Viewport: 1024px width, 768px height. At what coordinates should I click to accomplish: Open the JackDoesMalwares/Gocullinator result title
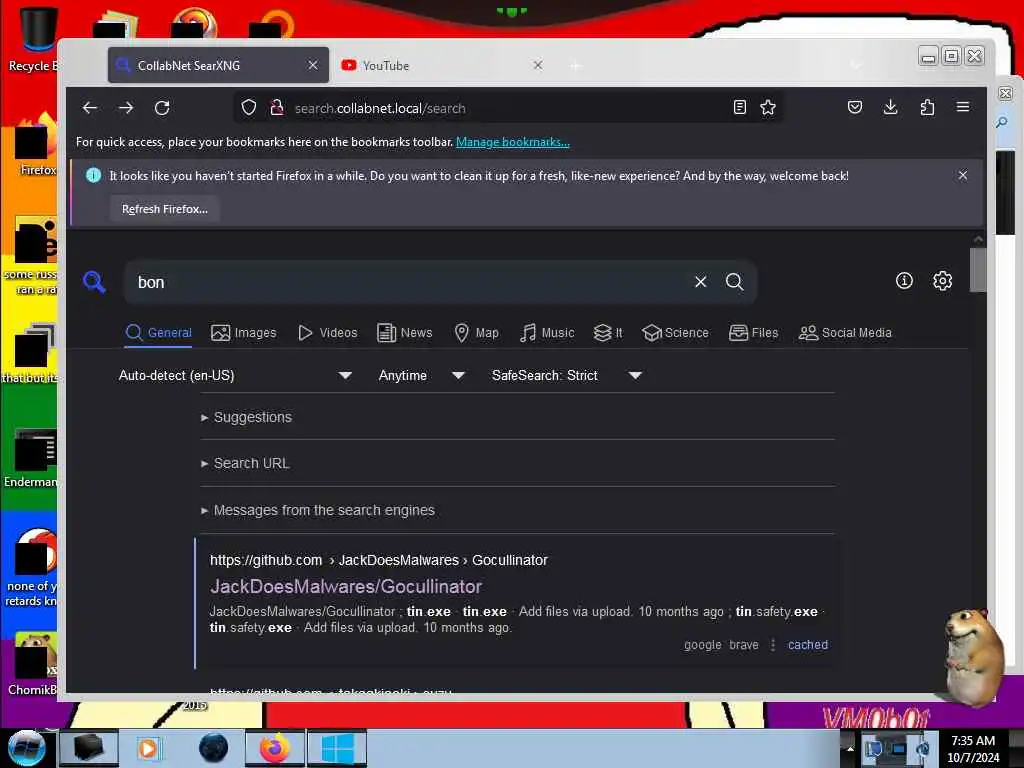[x=345, y=586]
